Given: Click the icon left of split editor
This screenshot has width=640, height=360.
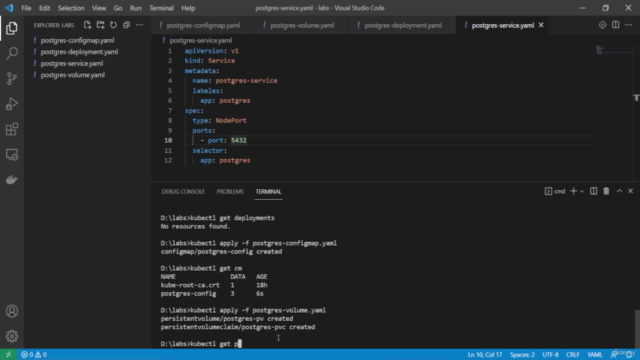Looking at the screenshot, I should click(602, 25).
